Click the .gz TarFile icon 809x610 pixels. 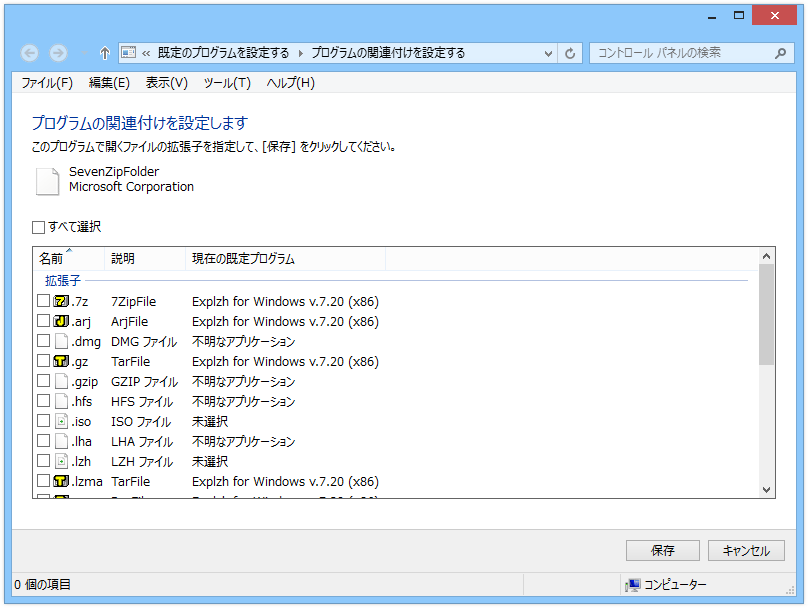(x=61, y=361)
